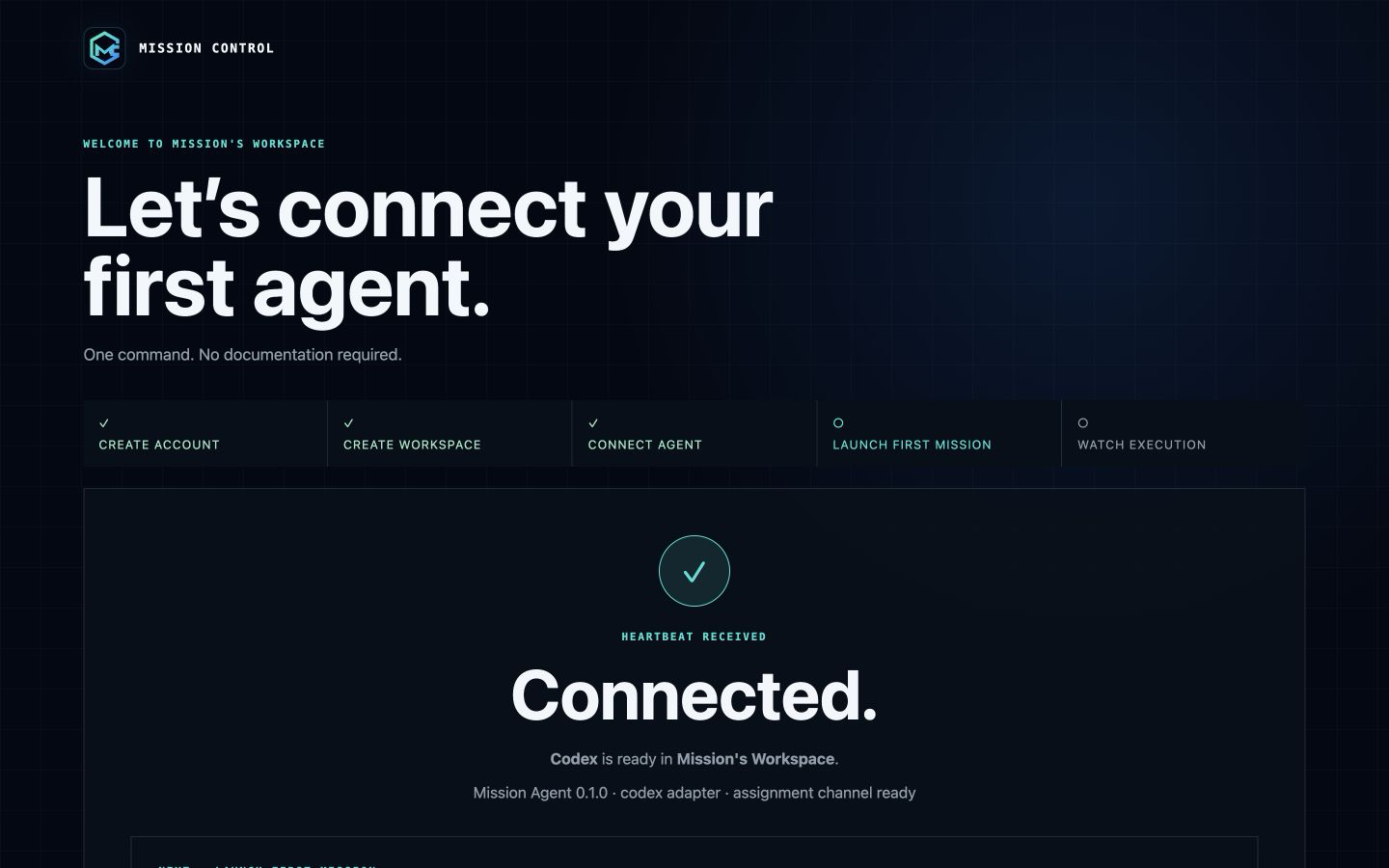Click the Launch First Mission circle indicator
Viewport: 1389px width, 868px height.
tap(838, 422)
